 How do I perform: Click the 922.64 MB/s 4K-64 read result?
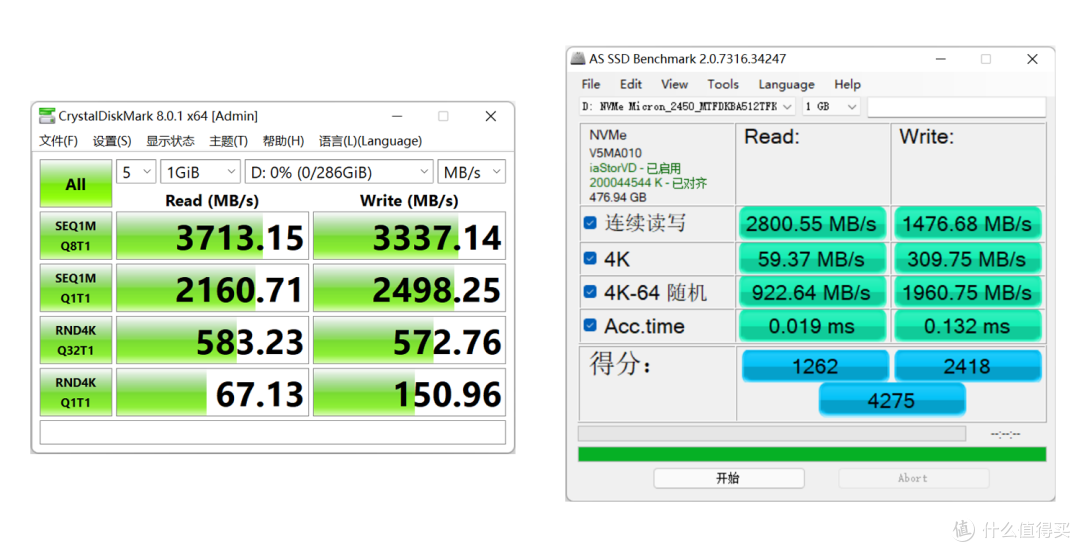(x=812, y=292)
